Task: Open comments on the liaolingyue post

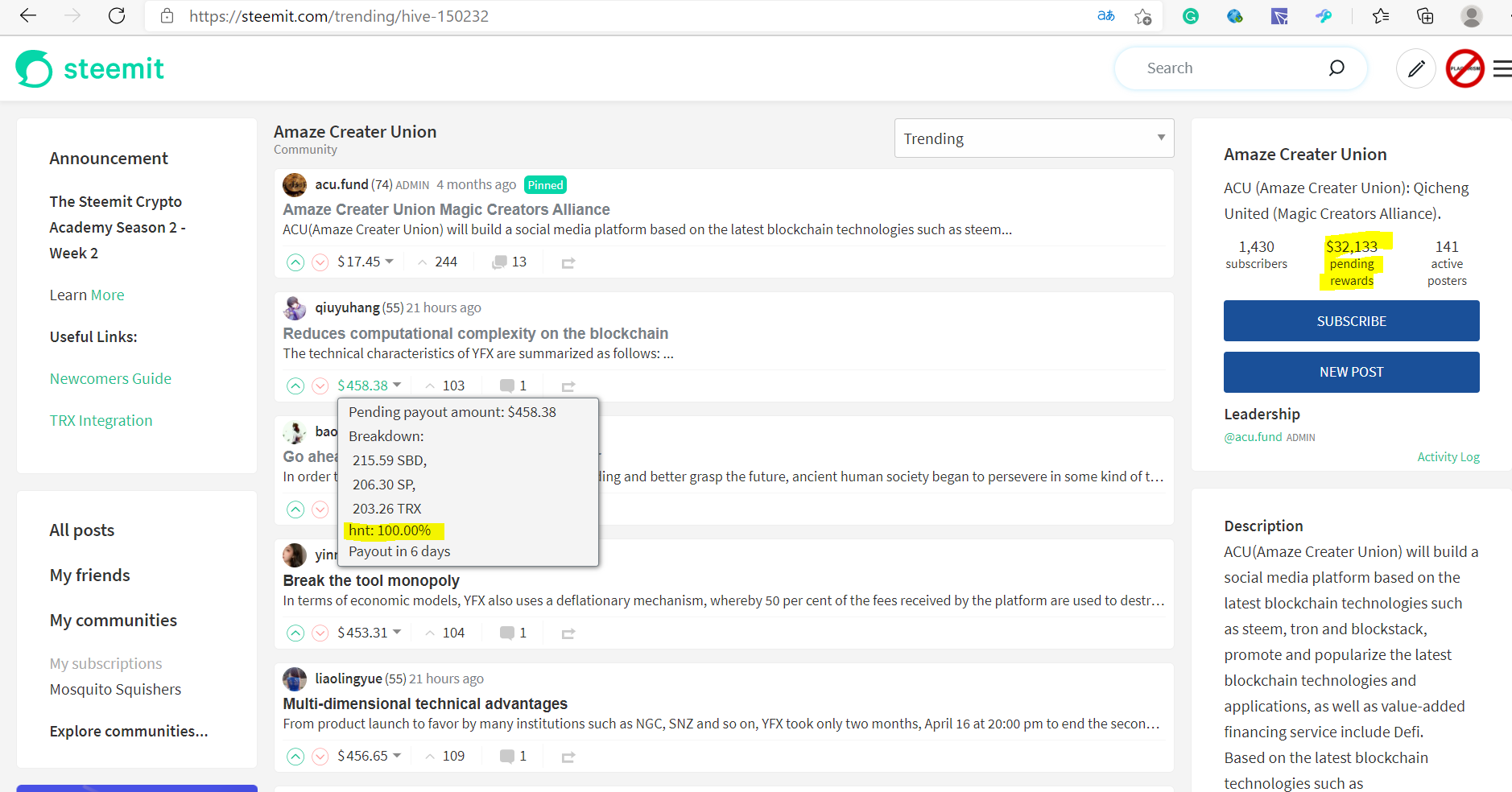Action: 513,756
